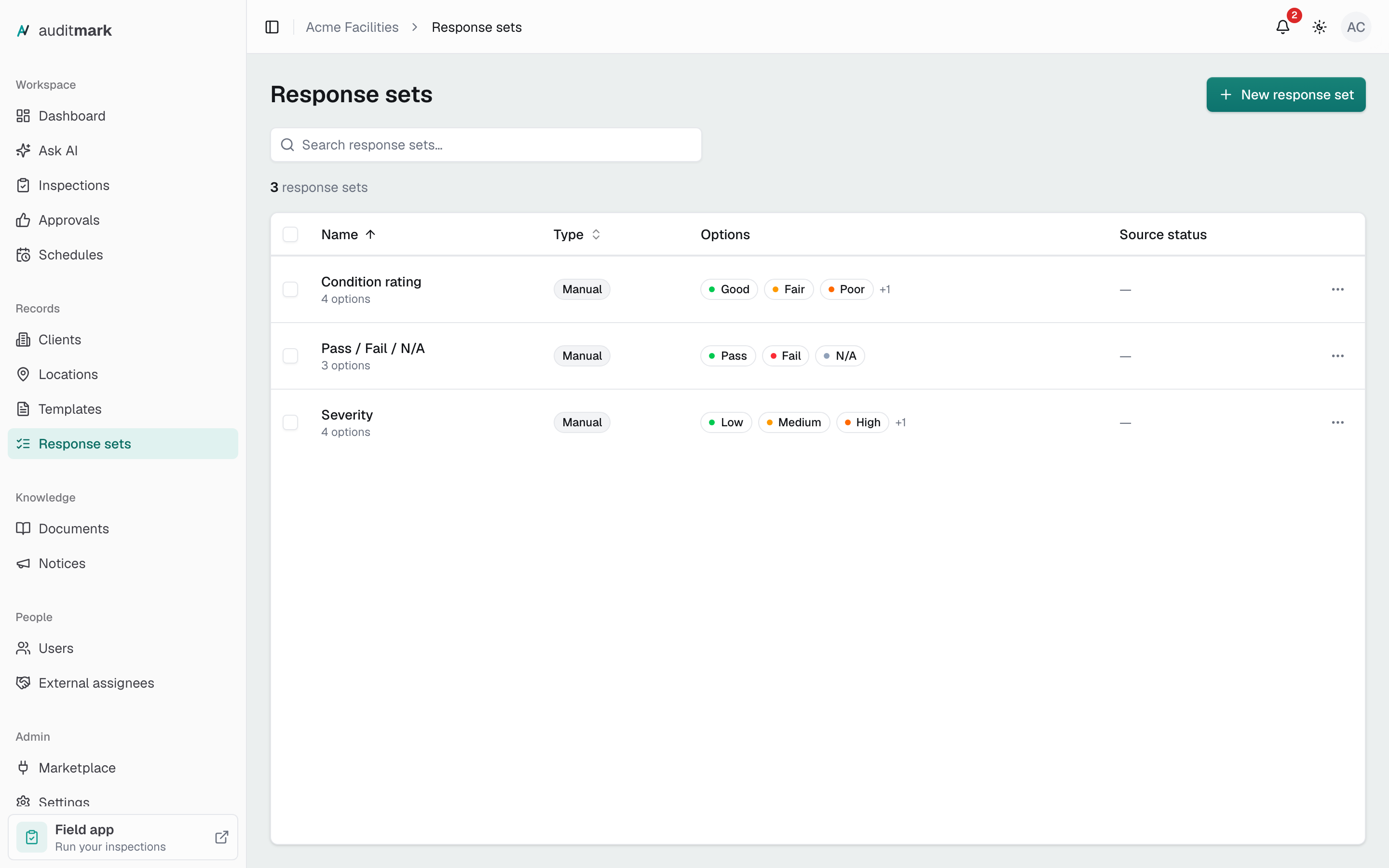
Task: Click the Notices megaphone icon
Action: point(23,564)
